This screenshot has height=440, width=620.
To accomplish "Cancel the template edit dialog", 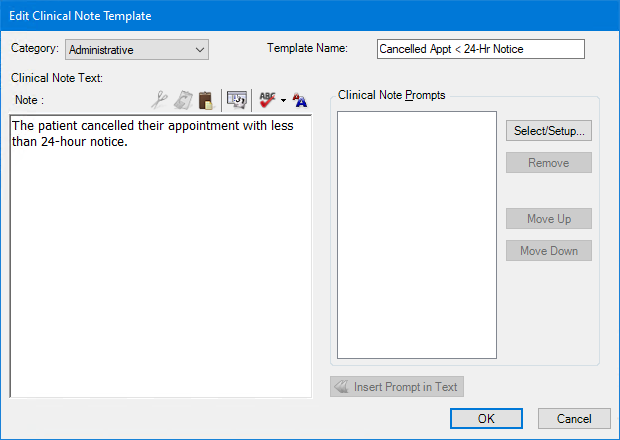I will [x=574, y=419].
